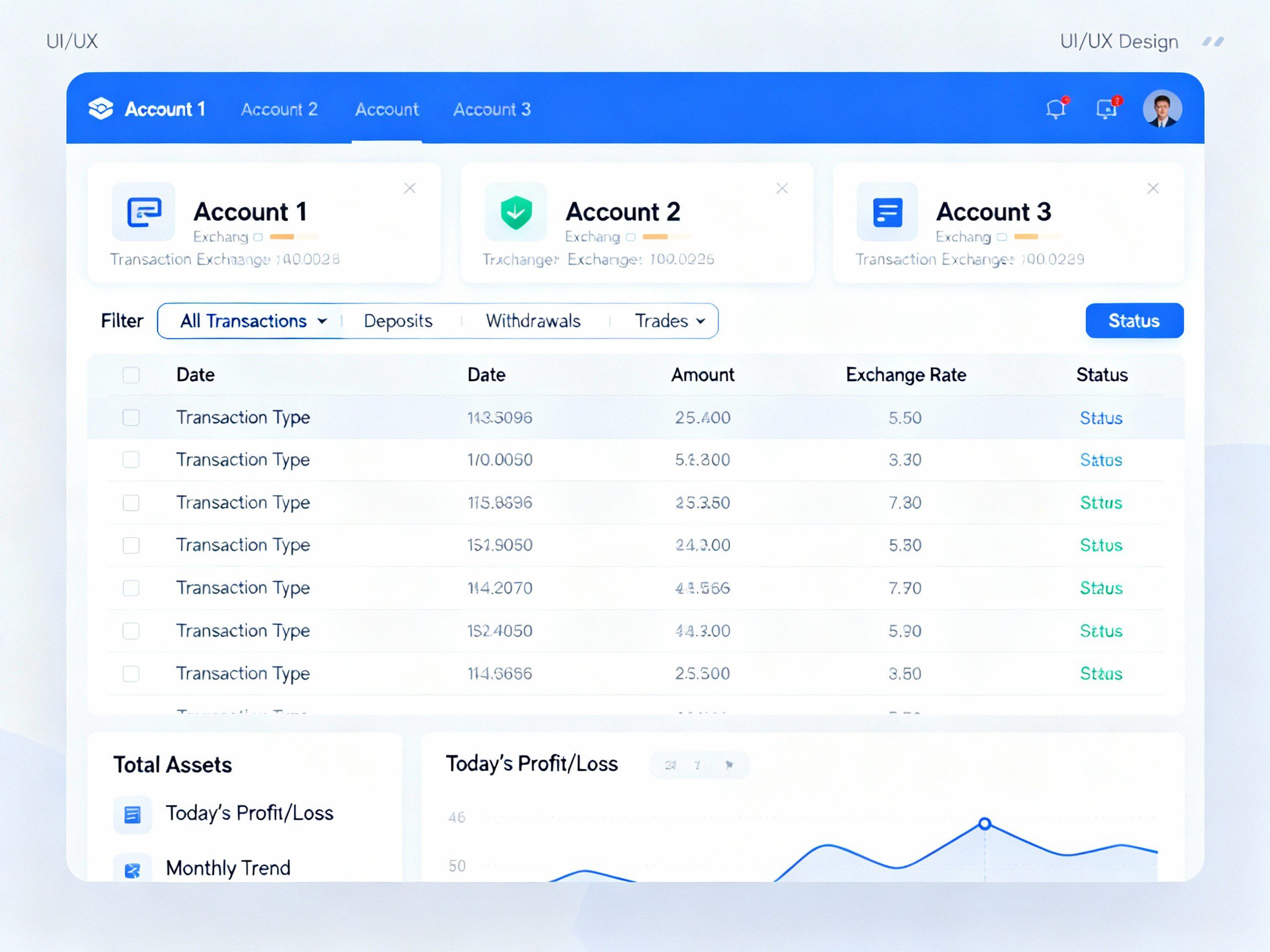The width and height of the screenshot is (1270, 952).
Task: Click the layered logo icon beside Account 1
Action: pyautogui.click(x=101, y=109)
